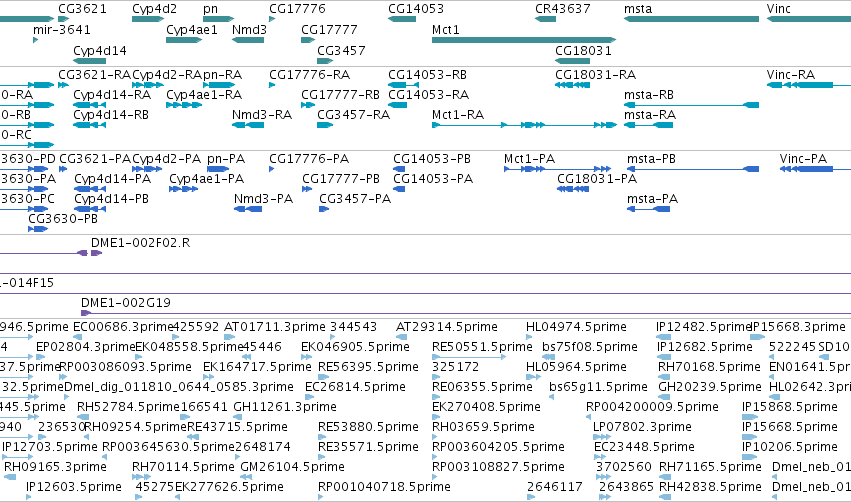Click the Mct1-RA spliced transcript glyph
851x502 pixels.
524,125
